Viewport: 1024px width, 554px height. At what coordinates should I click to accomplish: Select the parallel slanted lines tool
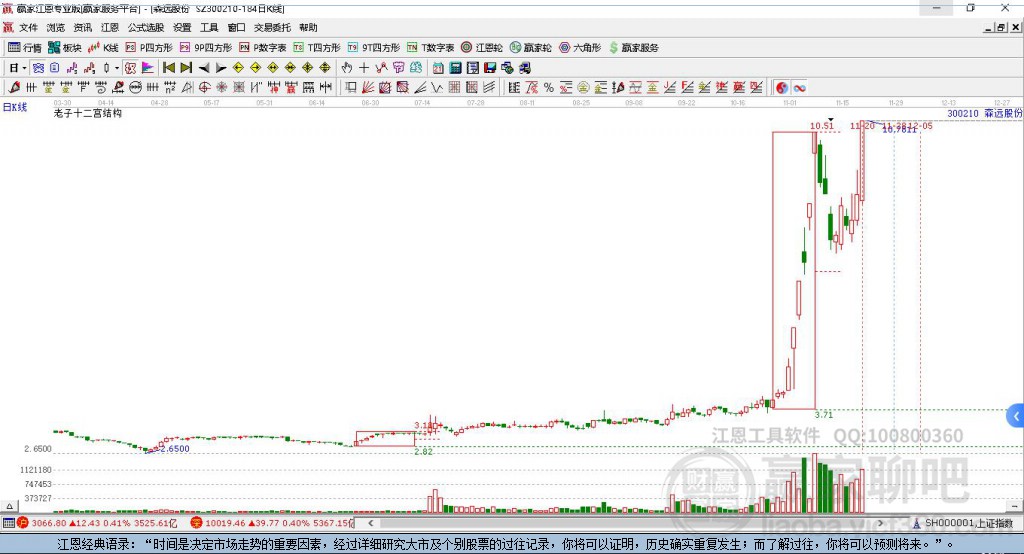coord(488,88)
